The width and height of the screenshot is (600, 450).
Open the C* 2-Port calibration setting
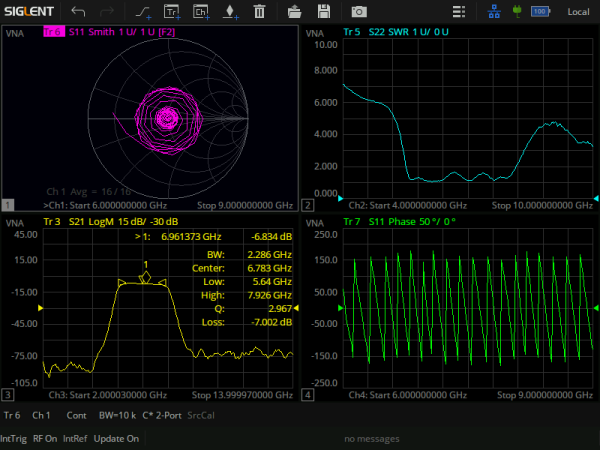tap(162, 414)
